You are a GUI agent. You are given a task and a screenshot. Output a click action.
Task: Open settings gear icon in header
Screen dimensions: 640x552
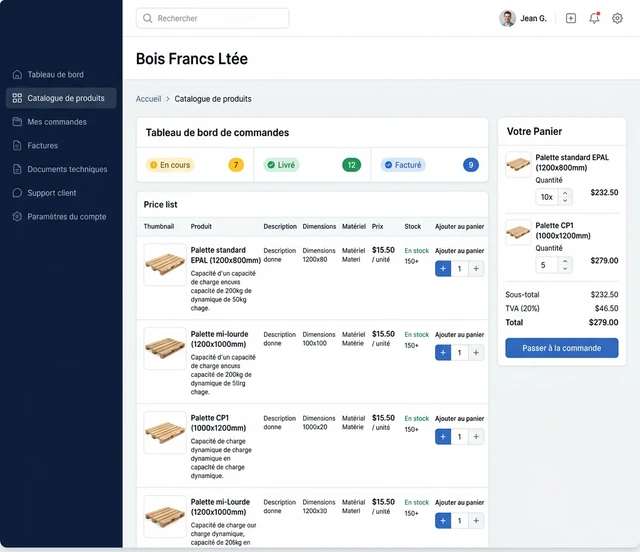point(617,18)
